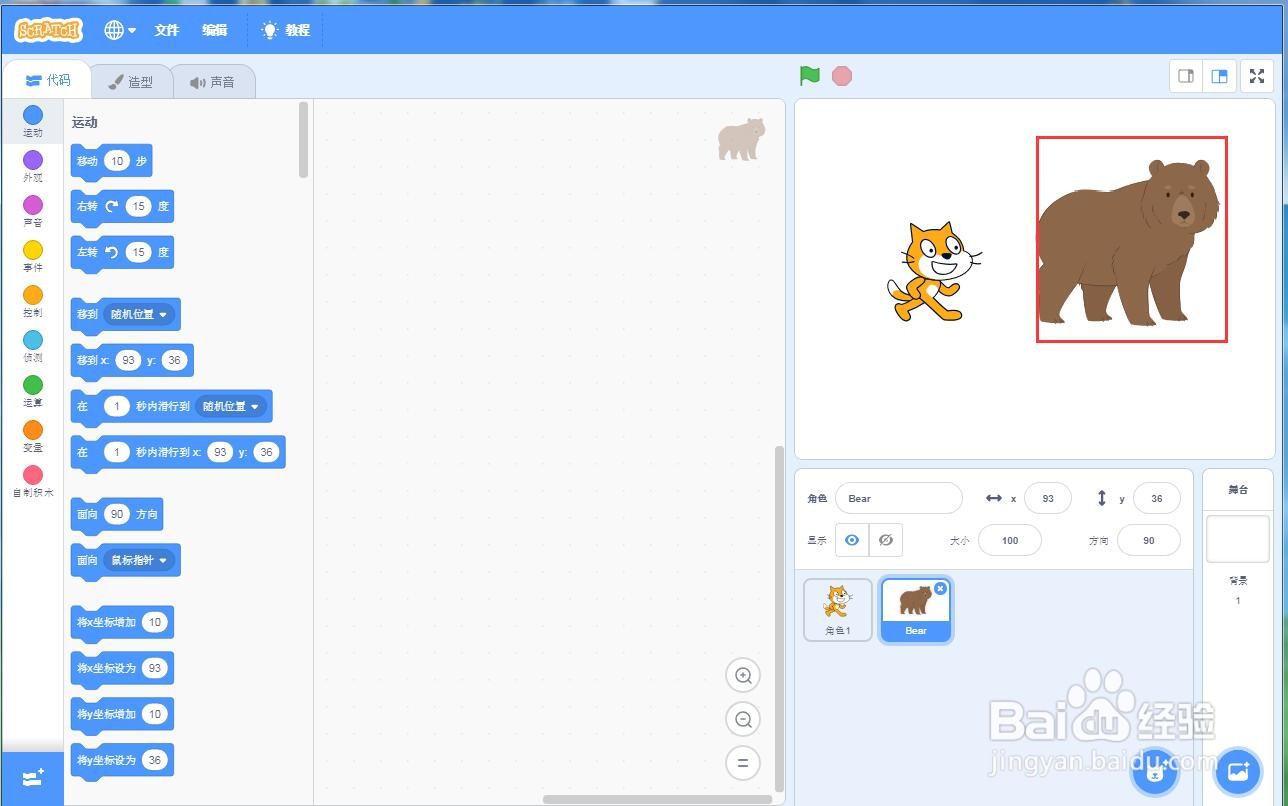This screenshot has width=1288, height=806.
Task: Select the 侦测 block category
Action: click(x=33, y=347)
